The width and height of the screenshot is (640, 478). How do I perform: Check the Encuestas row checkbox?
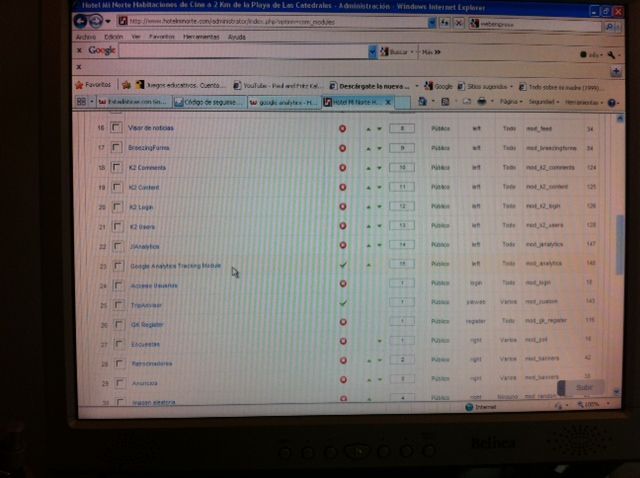pyautogui.click(x=119, y=344)
